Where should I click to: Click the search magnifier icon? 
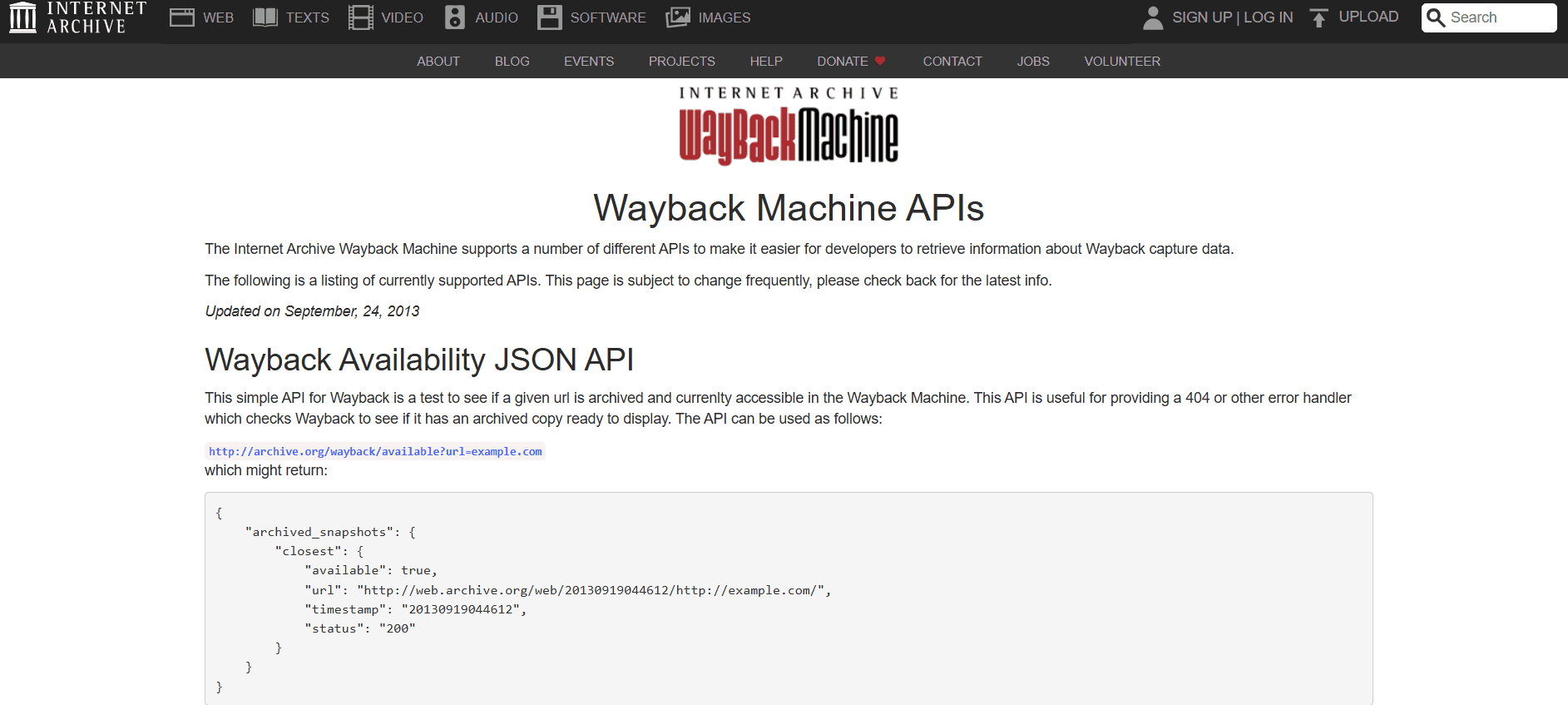[x=1436, y=17]
